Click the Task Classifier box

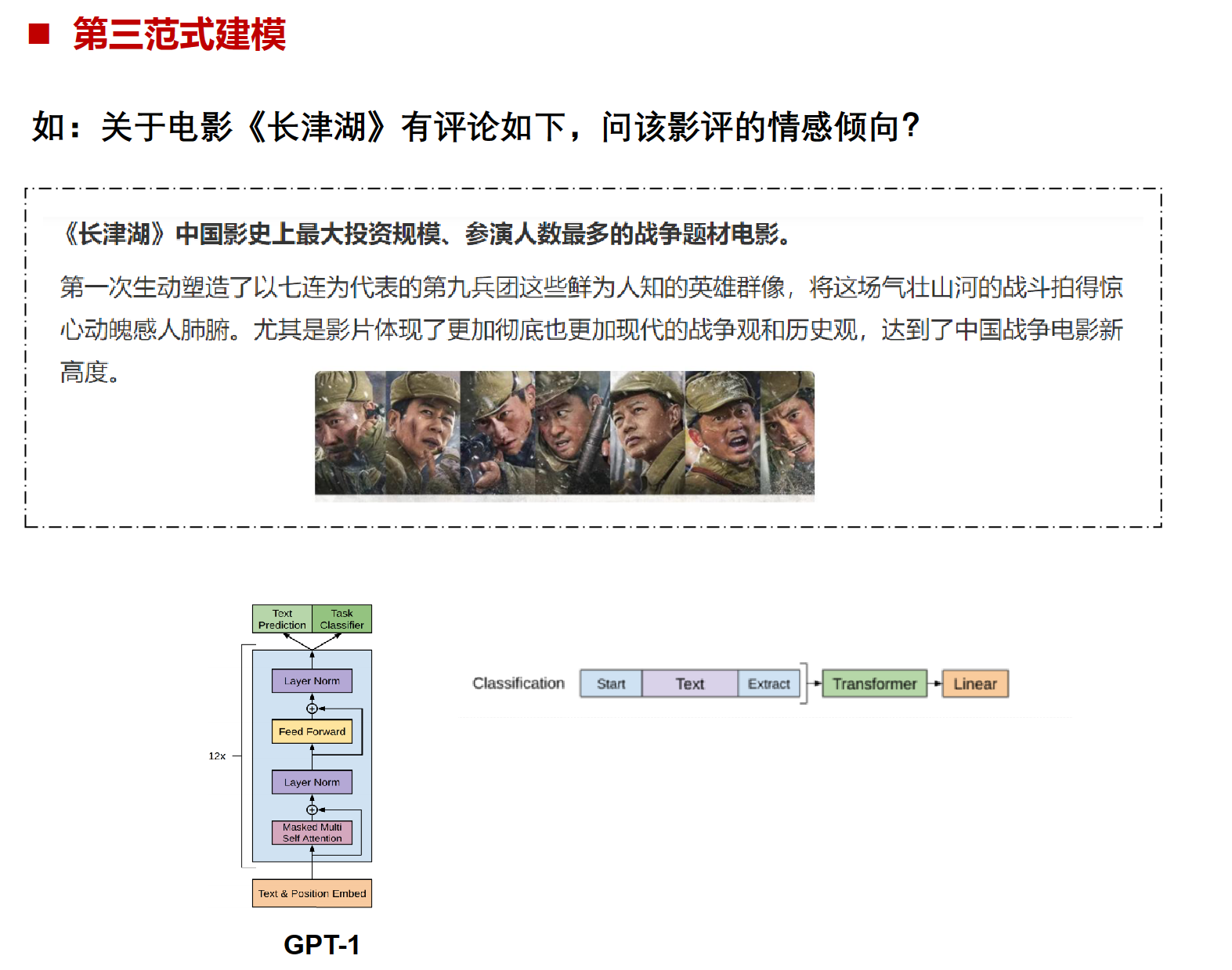341,618
